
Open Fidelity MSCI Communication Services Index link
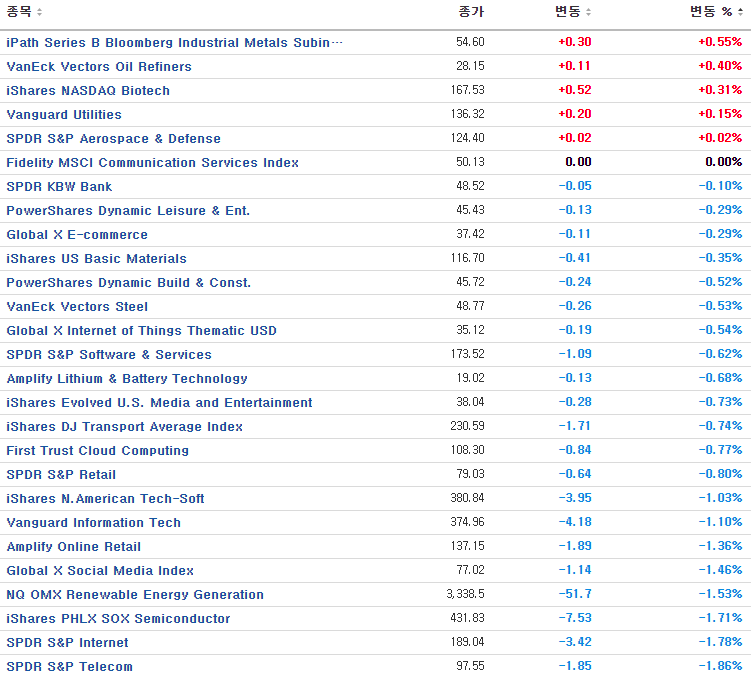click(152, 162)
